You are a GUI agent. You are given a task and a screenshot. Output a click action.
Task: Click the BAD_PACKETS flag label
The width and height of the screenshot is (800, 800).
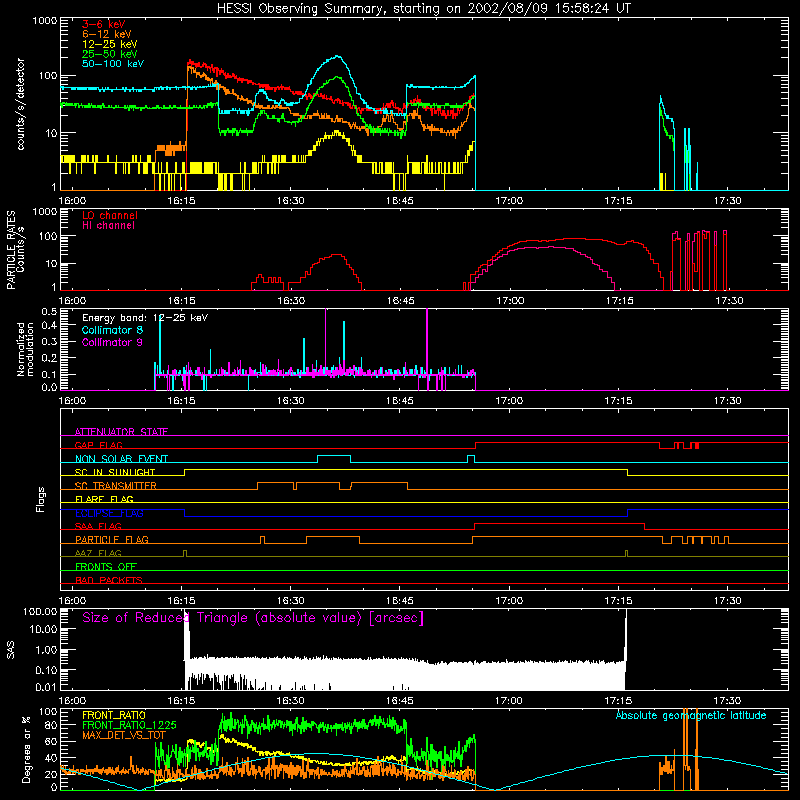(x=108, y=580)
